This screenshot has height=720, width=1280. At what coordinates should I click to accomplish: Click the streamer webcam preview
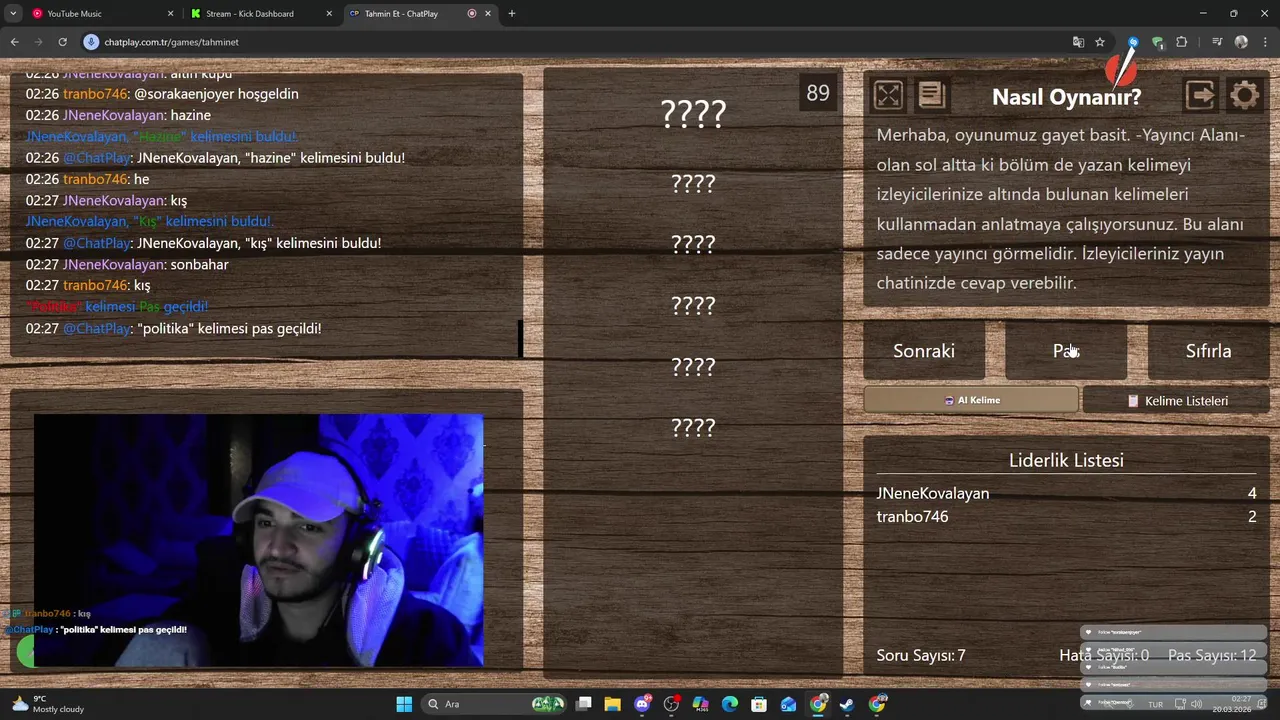(258, 540)
